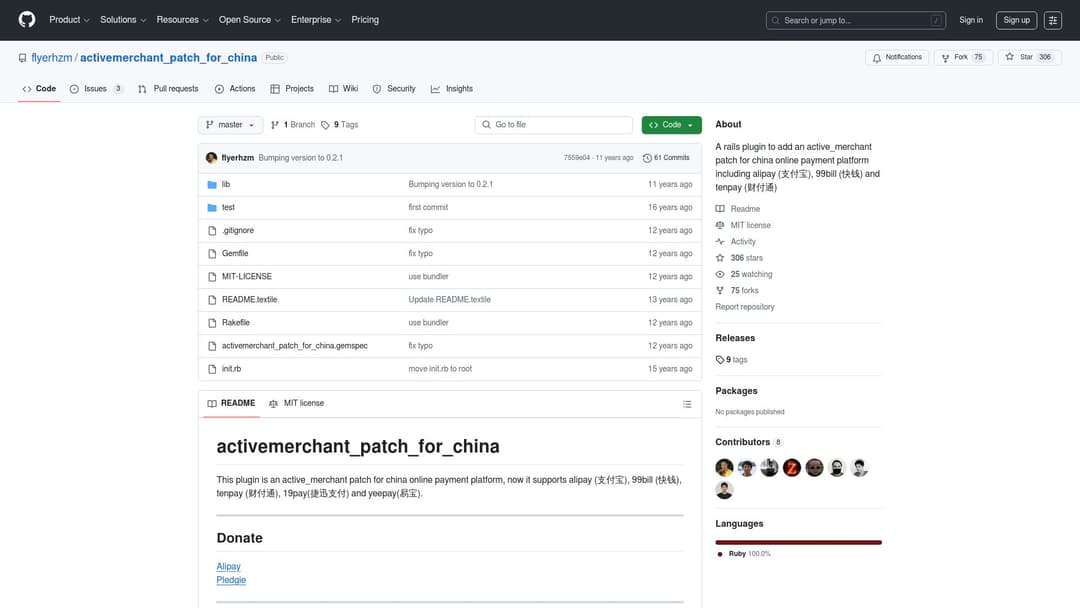Expand the Open Source menu

(249, 20)
